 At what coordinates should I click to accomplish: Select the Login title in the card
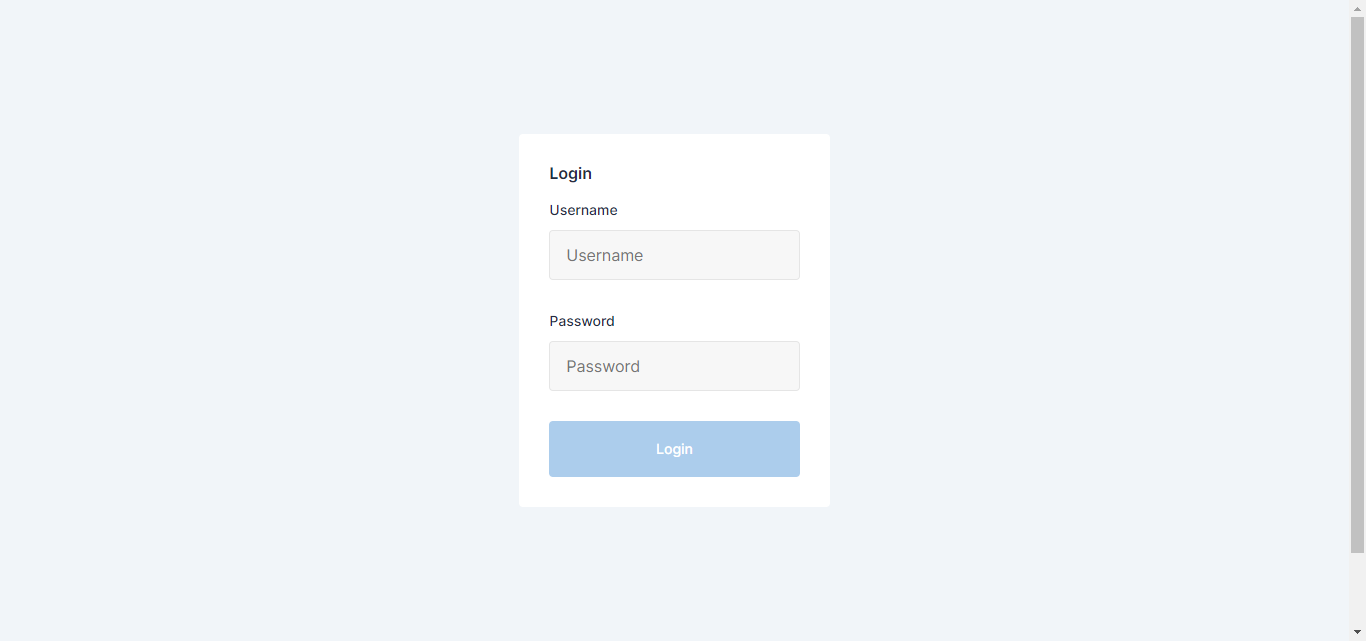click(570, 174)
